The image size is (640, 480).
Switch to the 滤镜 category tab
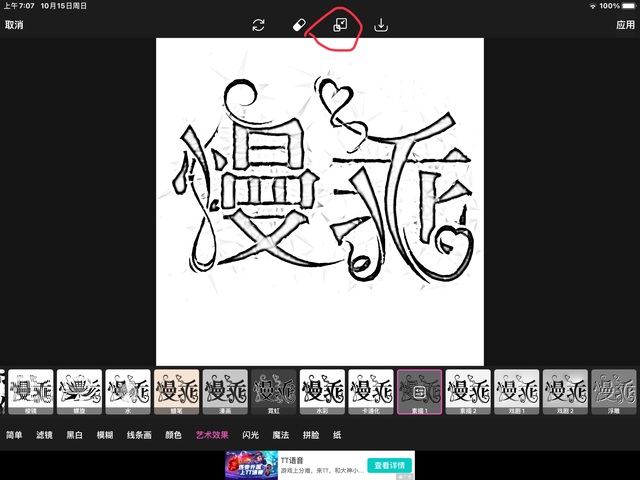click(45, 435)
